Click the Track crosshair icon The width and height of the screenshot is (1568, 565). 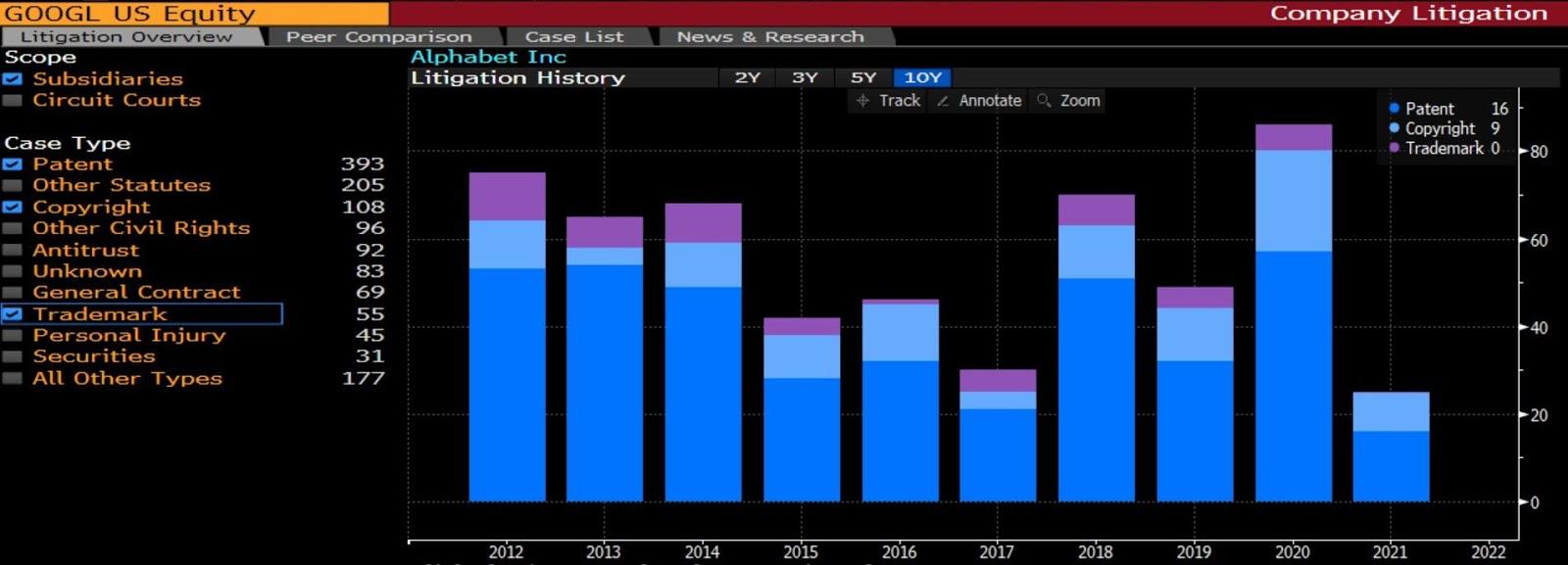click(x=862, y=101)
